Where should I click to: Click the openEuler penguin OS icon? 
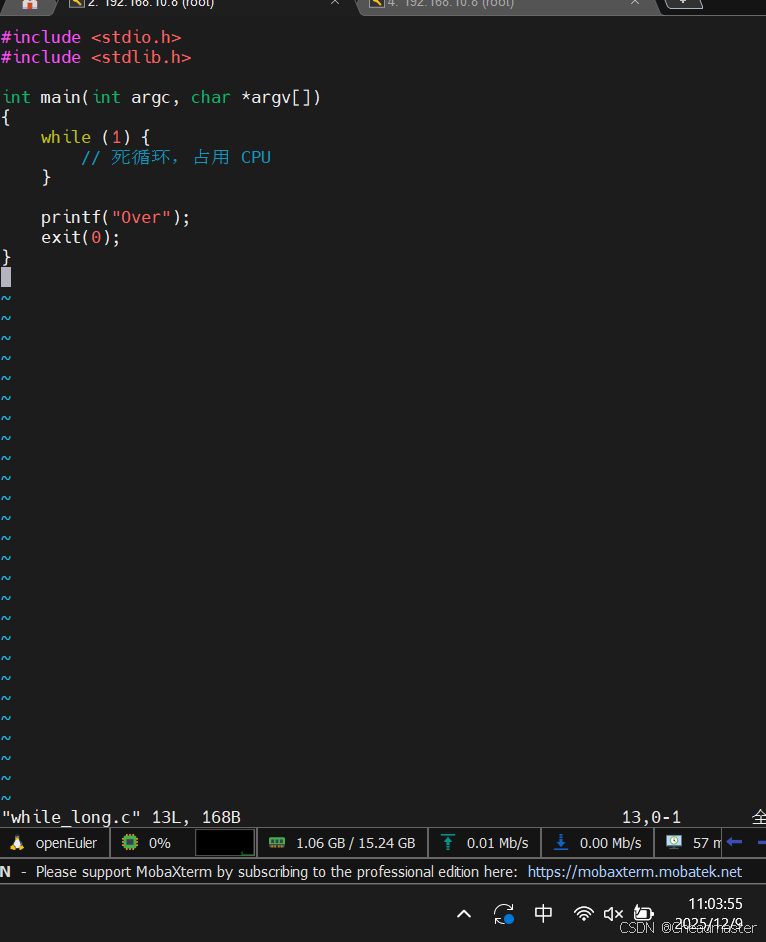[x=17, y=843]
